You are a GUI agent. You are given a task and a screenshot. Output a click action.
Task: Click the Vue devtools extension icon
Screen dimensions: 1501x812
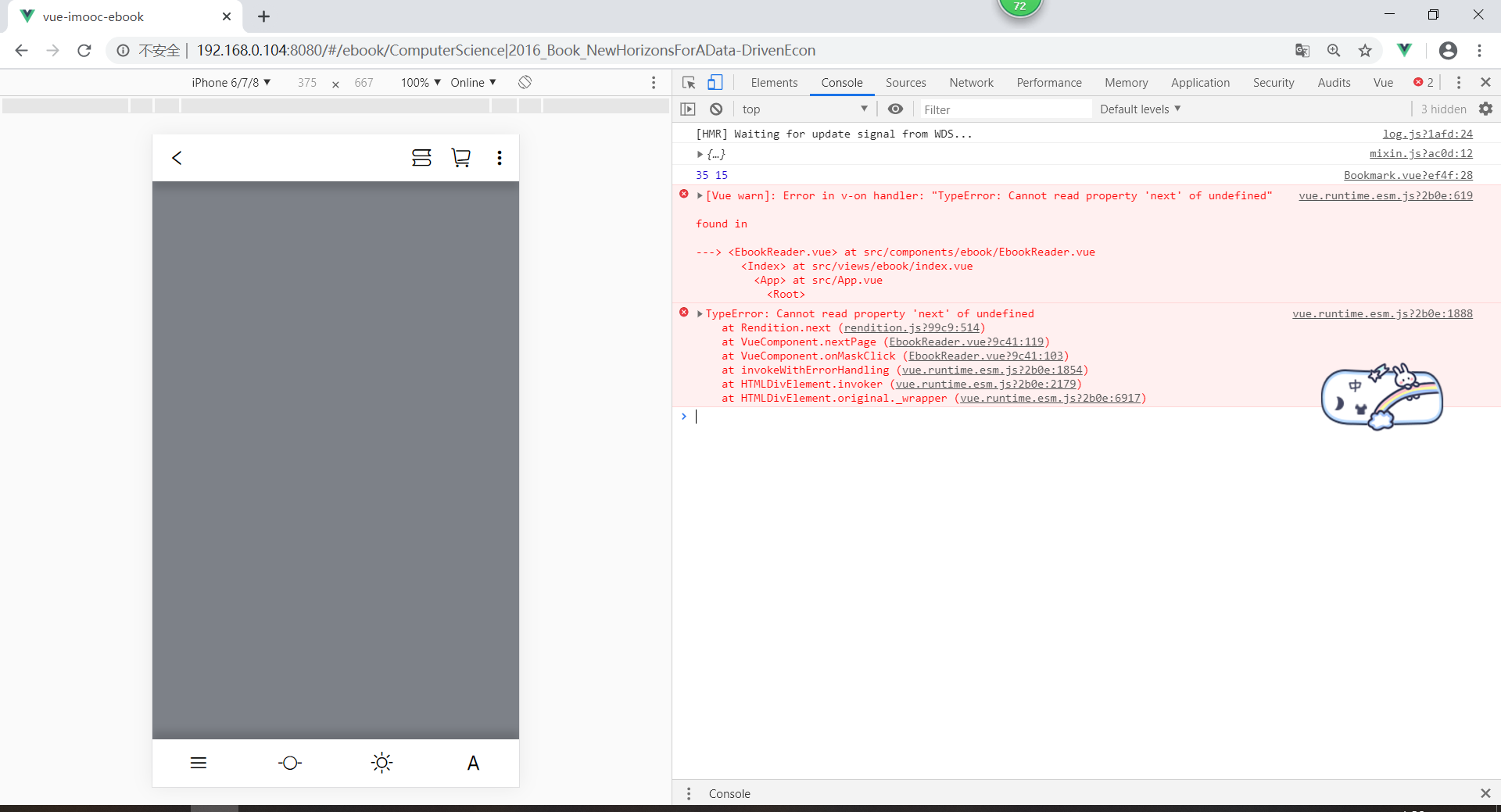[x=1405, y=50]
